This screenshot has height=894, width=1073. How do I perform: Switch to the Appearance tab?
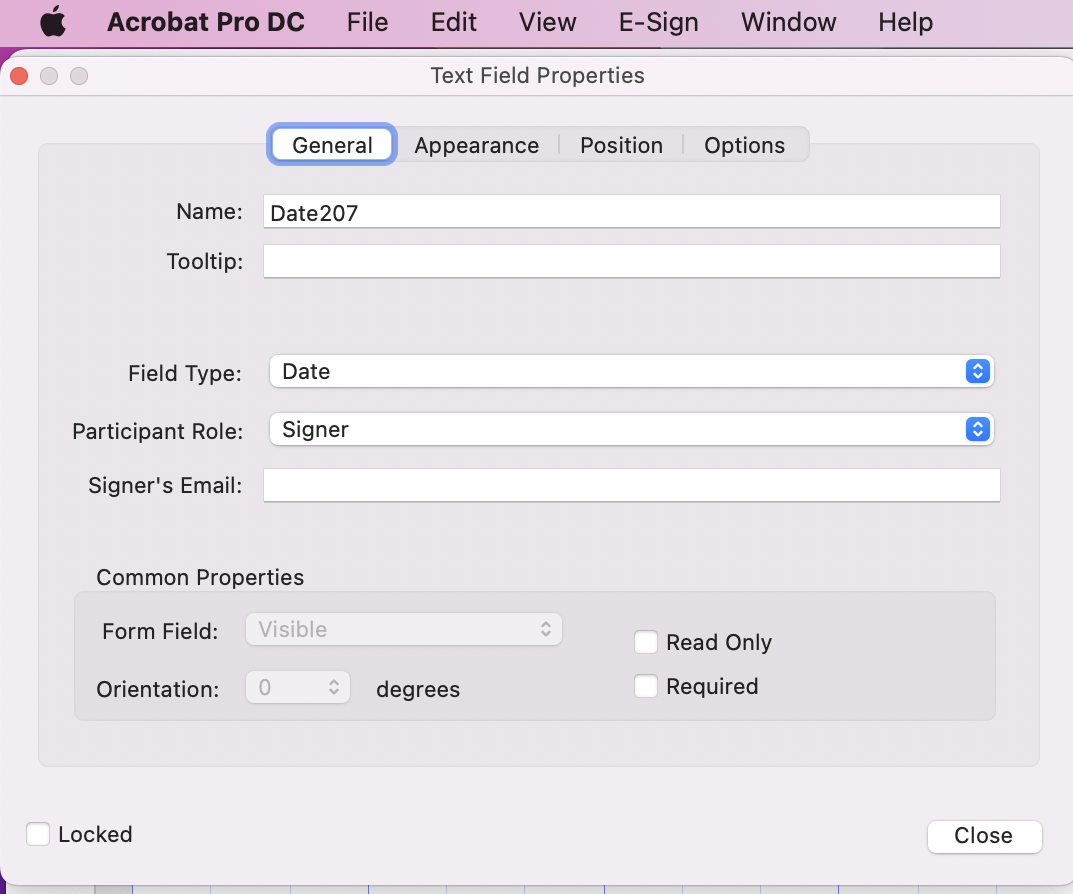[477, 145]
